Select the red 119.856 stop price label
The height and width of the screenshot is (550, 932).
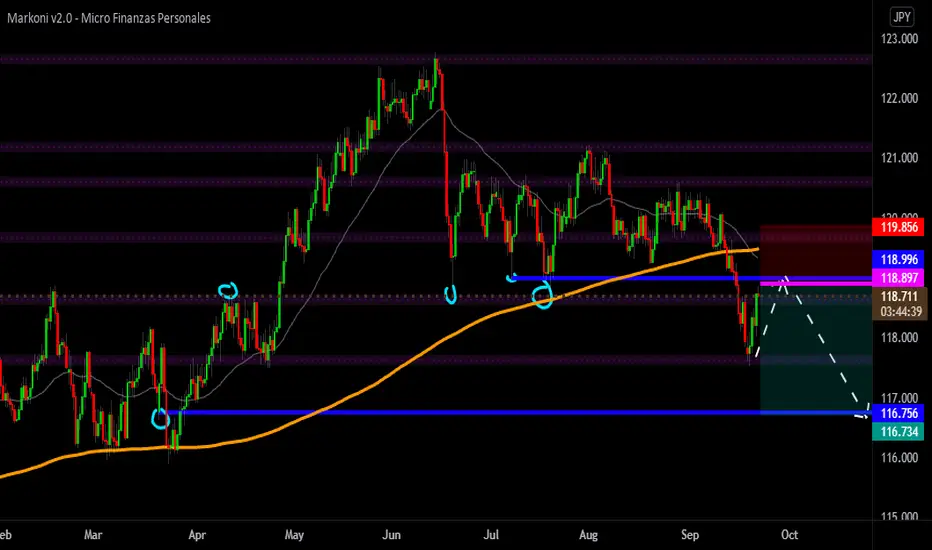[898, 227]
